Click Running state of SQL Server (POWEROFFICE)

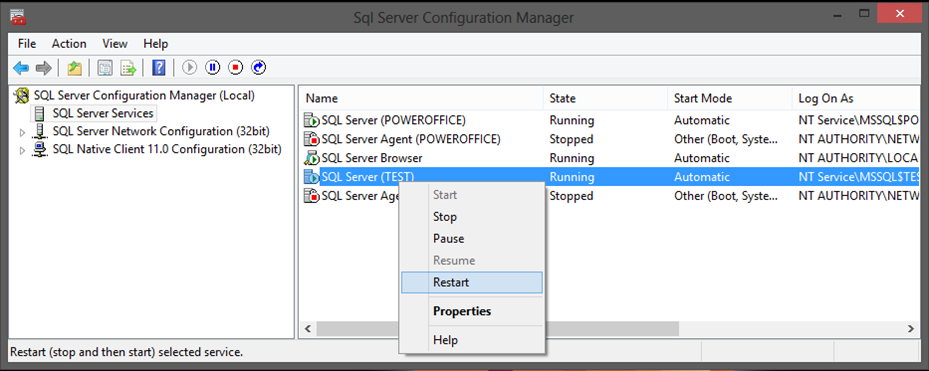tap(572, 120)
